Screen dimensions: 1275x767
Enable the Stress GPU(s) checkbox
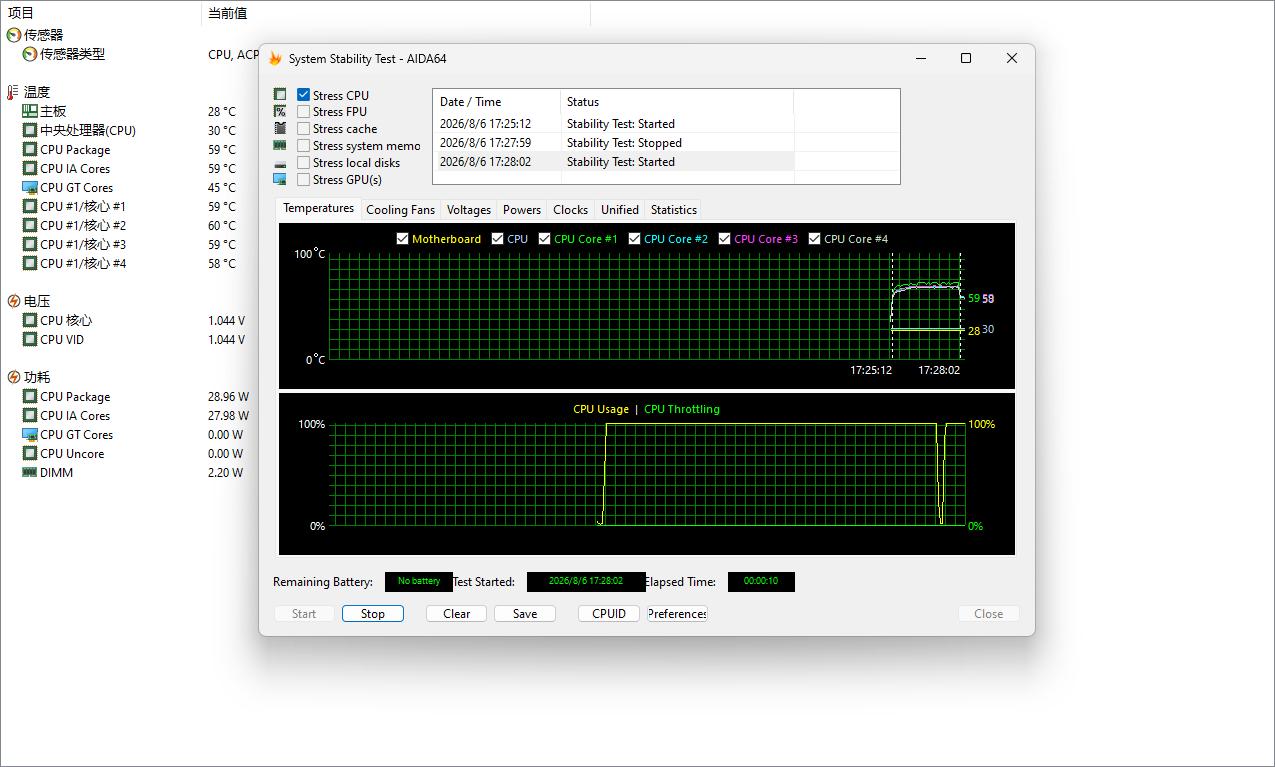pyautogui.click(x=303, y=180)
